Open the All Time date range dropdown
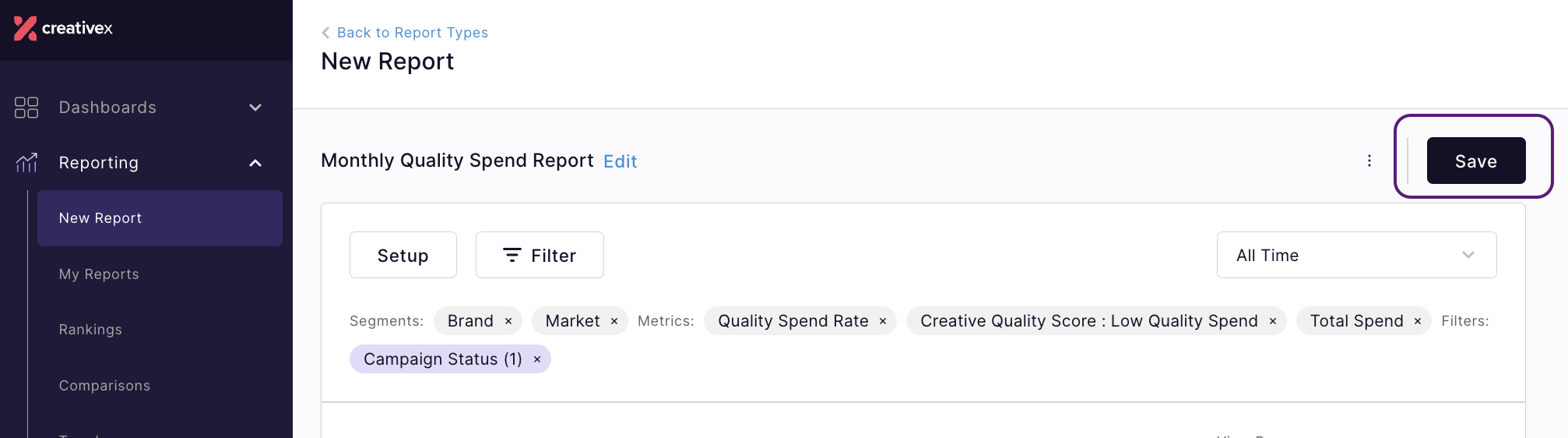Viewport: 1568px width, 438px height. click(x=1356, y=255)
